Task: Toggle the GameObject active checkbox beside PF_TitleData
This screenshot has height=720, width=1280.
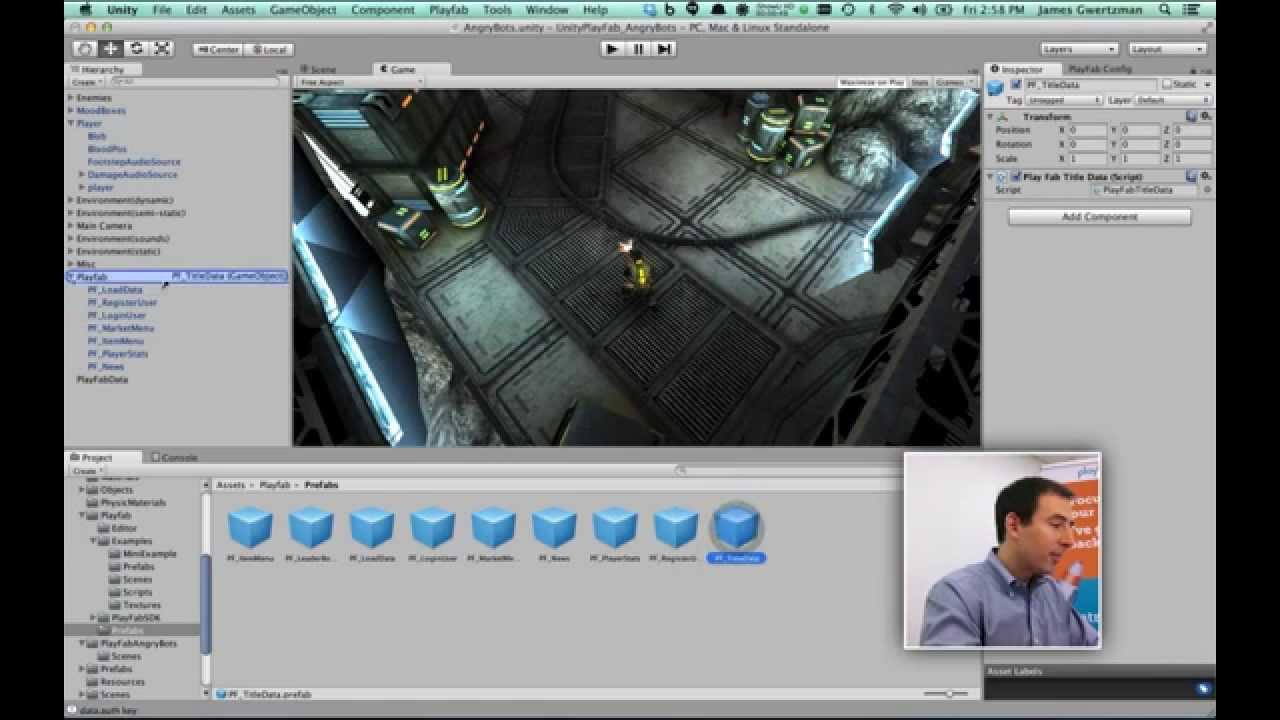Action: (x=1016, y=85)
